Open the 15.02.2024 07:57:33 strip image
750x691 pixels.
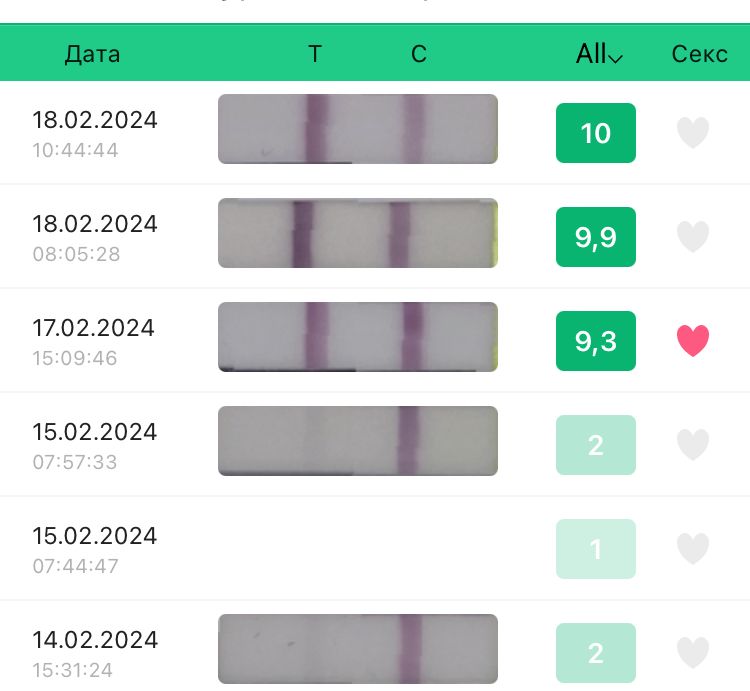pos(358,441)
